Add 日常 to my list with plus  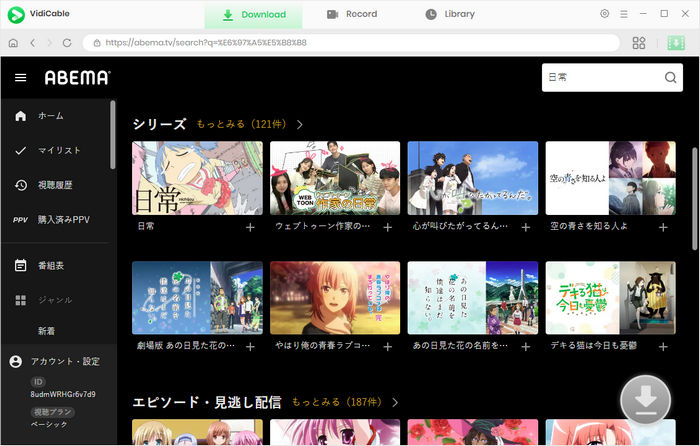(250, 228)
